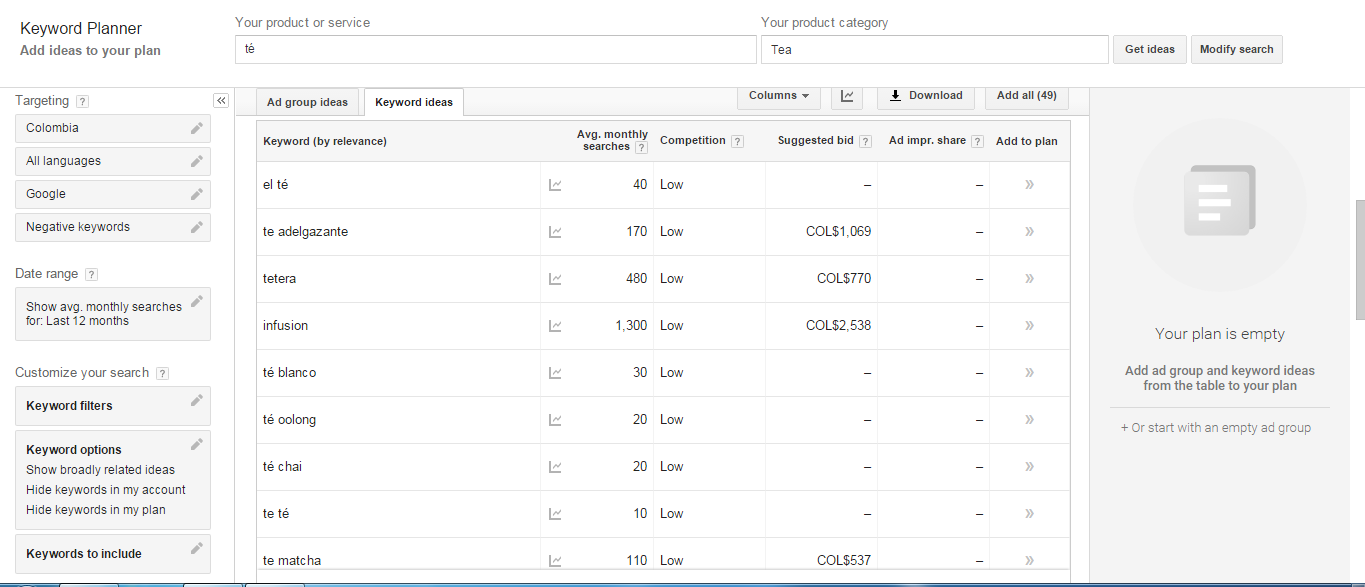This screenshot has height=587, width=1365.
Task: Add 'té chai' to plan
Action: point(1029,467)
